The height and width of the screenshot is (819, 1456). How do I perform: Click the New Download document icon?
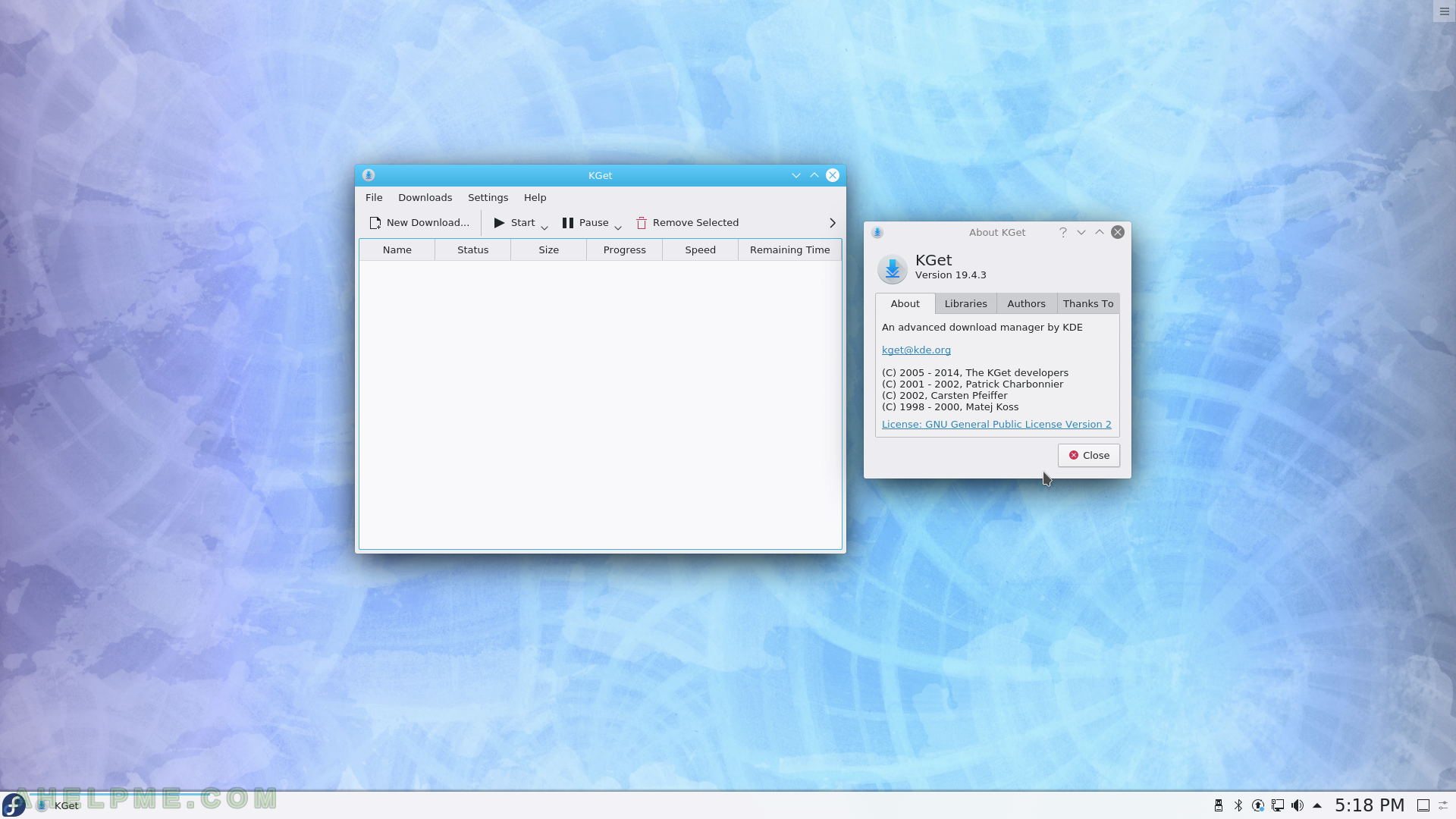[x=375, y=223]
